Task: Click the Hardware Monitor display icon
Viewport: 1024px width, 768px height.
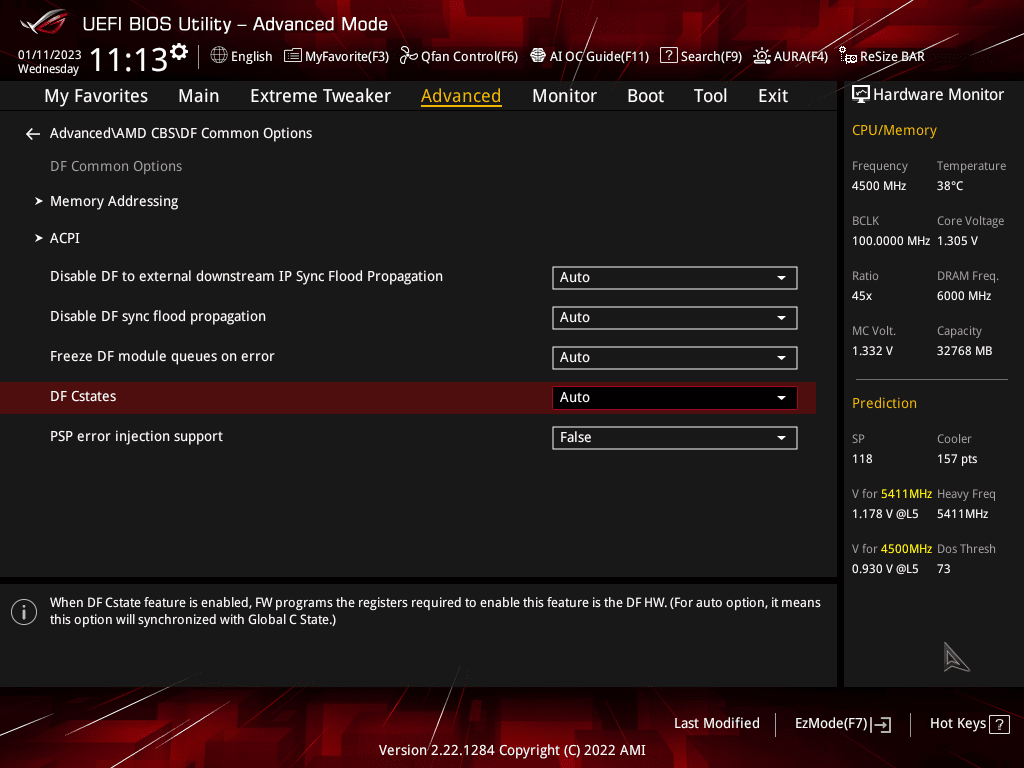Action: pyautogui.click(x=861, y=95)
